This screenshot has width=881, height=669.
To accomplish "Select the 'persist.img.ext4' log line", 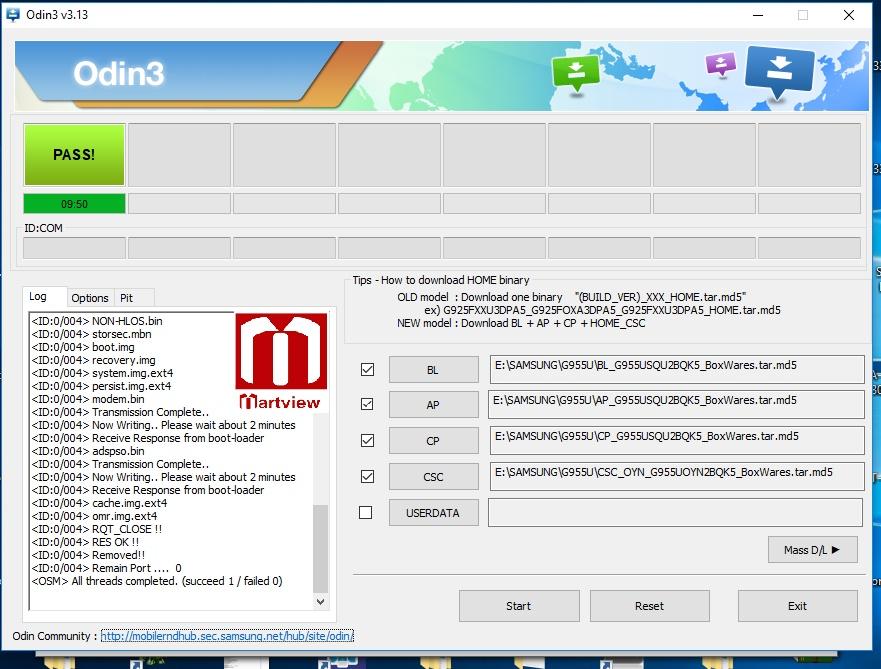I will pyautogui.click(x=101, y=386).
